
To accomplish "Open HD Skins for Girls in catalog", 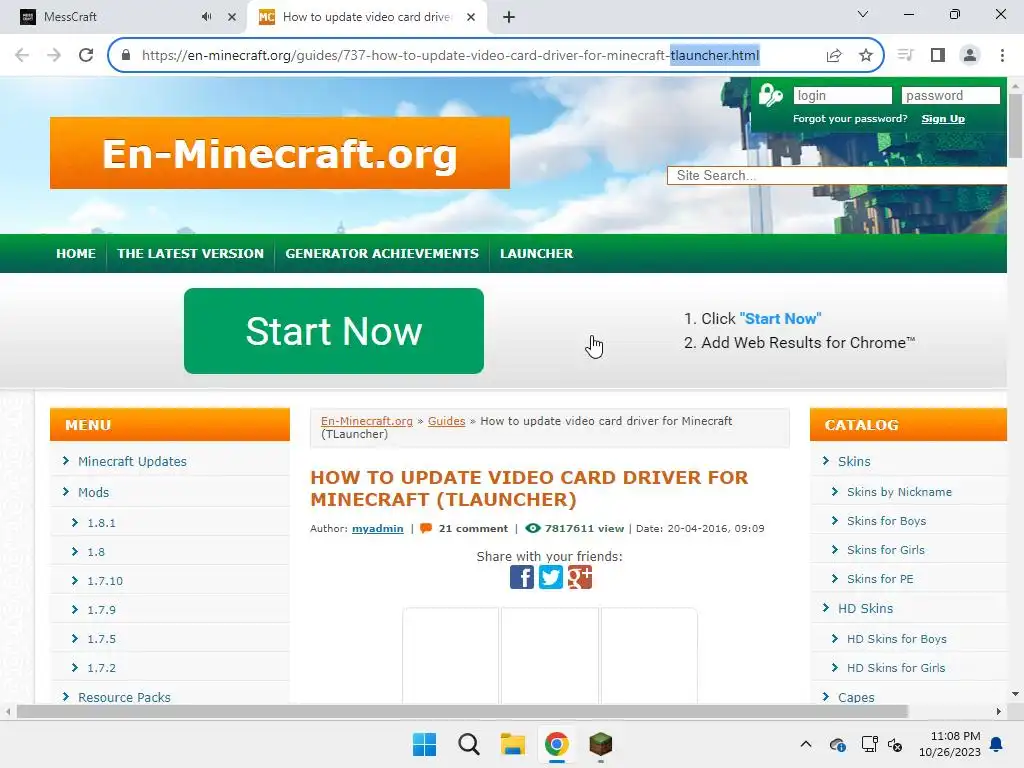I will (x=896, y=667).
